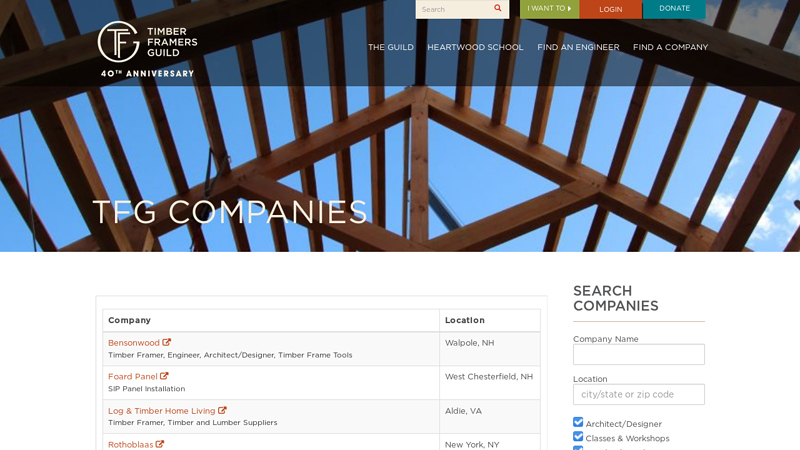Open Bensonwood external link icon
The width and height of the screenshot is (800, 450).
[x=166, y=342]
